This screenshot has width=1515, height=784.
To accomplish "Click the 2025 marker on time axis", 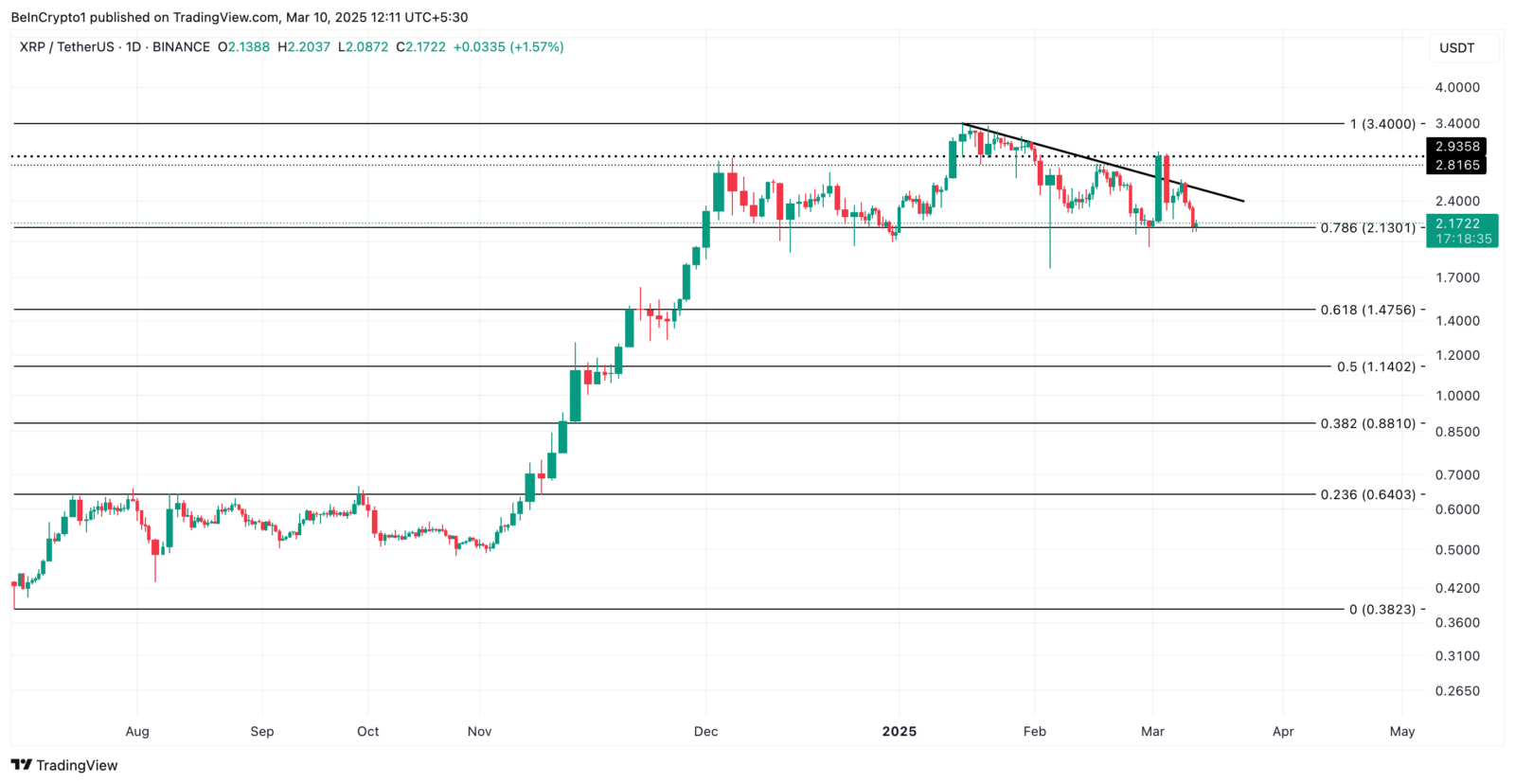I will click(x=899, y=731).
